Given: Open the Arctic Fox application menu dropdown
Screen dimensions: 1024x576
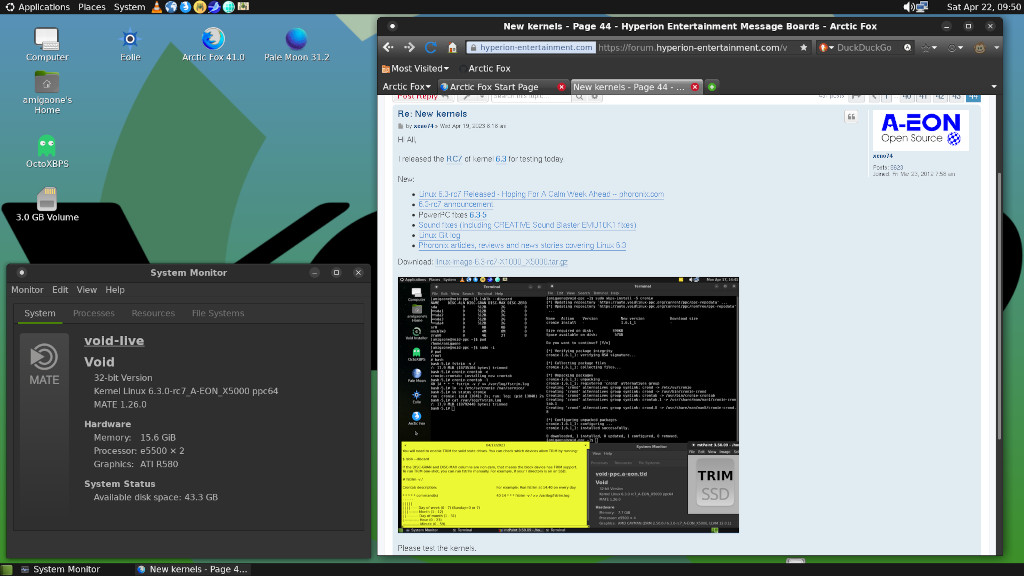Looking at the screenshot, I should coord(406,87).
